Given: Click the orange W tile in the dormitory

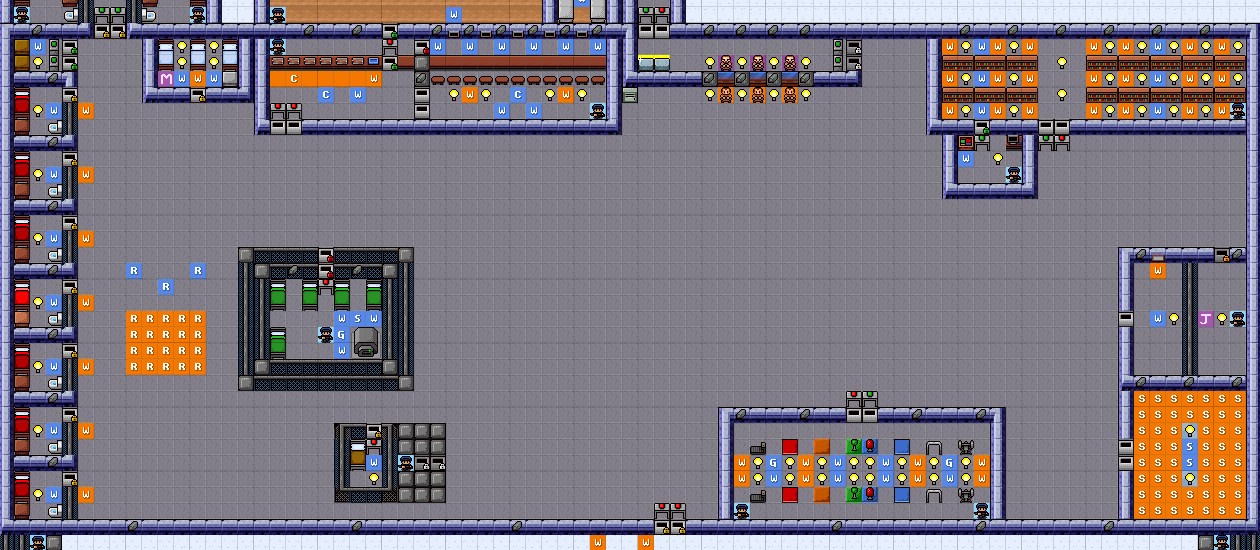Looking at the screenshot, I should point(198,78).
